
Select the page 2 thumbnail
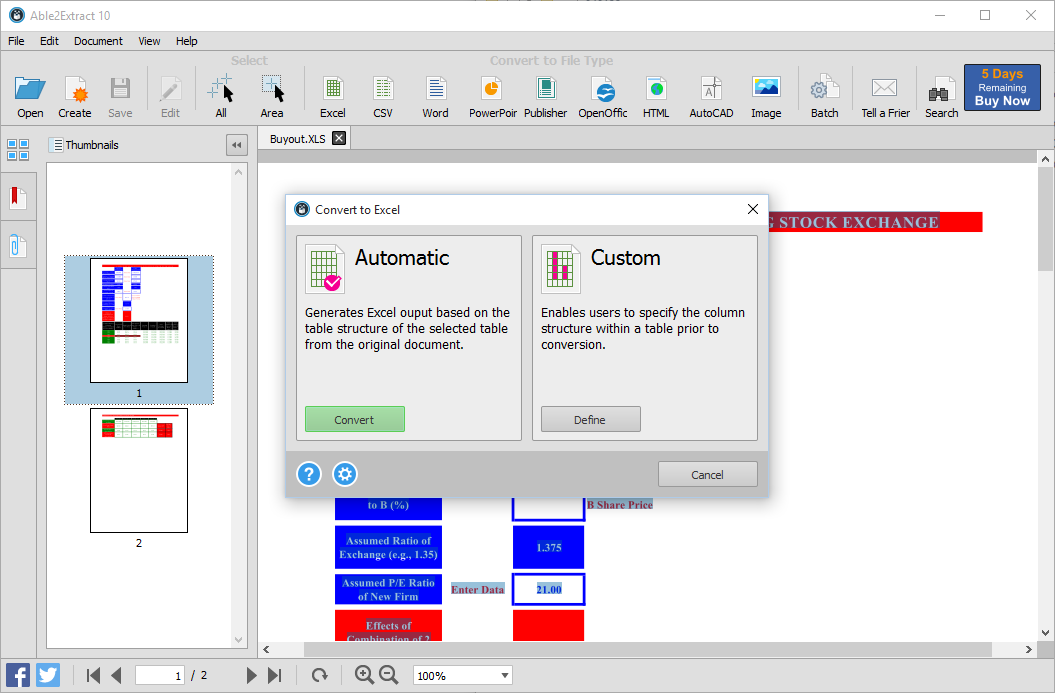tap(139, 470)
